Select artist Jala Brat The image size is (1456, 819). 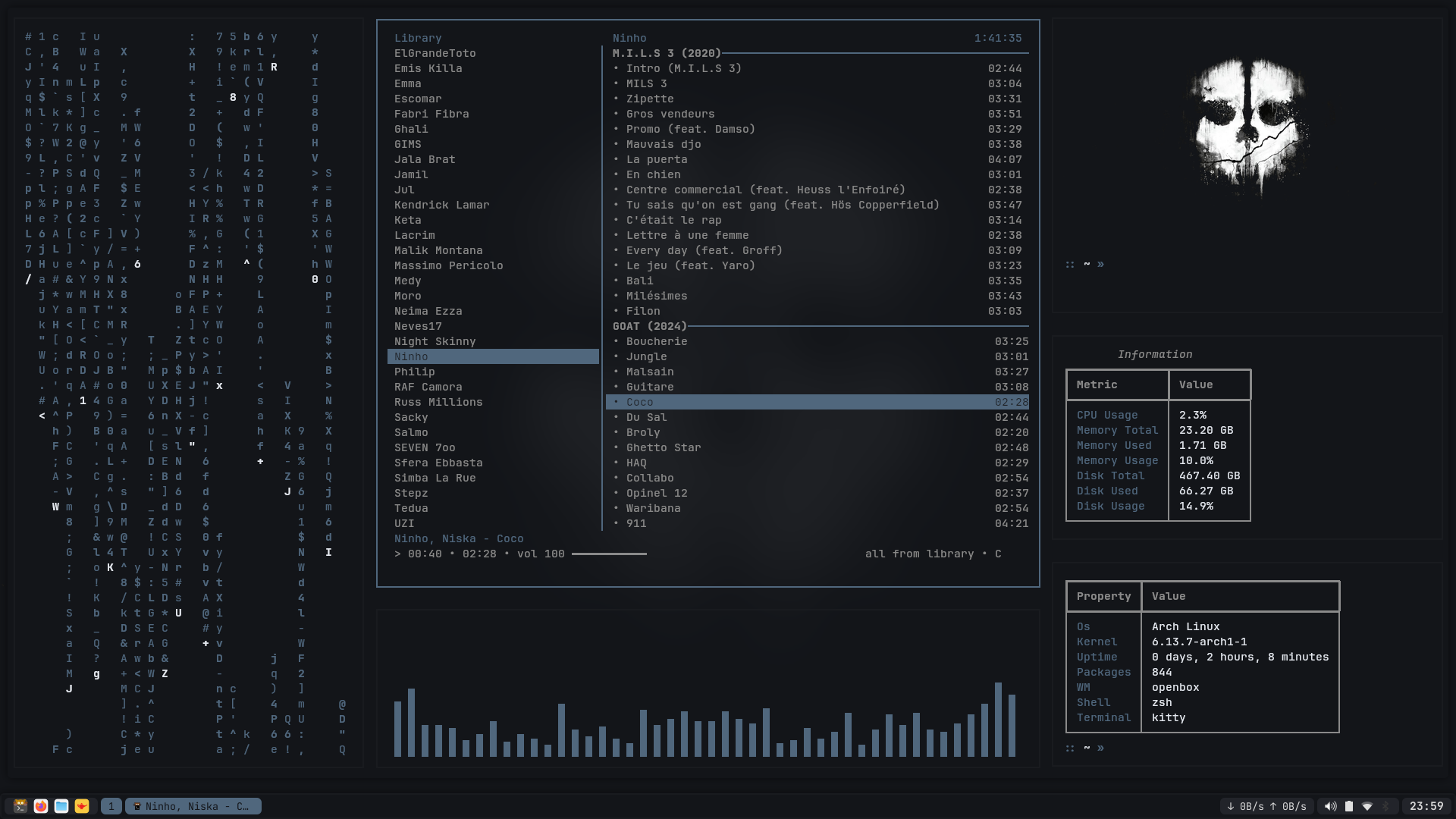coord(425,159)
